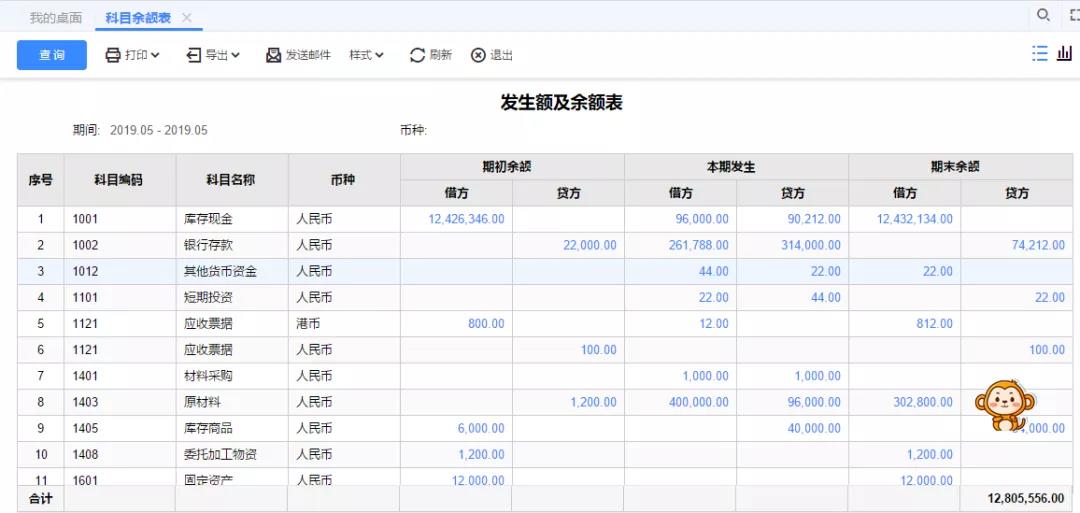Switch to 我的桌面 tab
Viewport: 1080px width, 513px height.
point(56,18)
